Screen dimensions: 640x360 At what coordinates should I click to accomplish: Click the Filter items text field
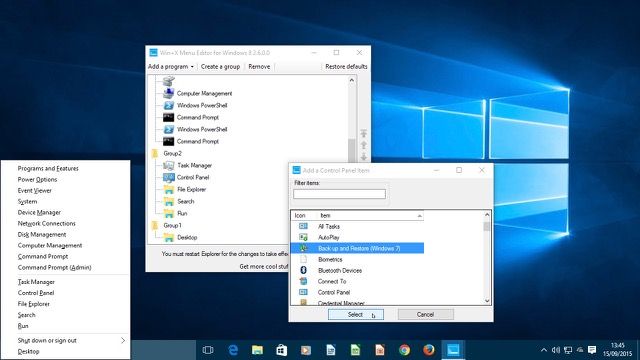coord(339,194)
